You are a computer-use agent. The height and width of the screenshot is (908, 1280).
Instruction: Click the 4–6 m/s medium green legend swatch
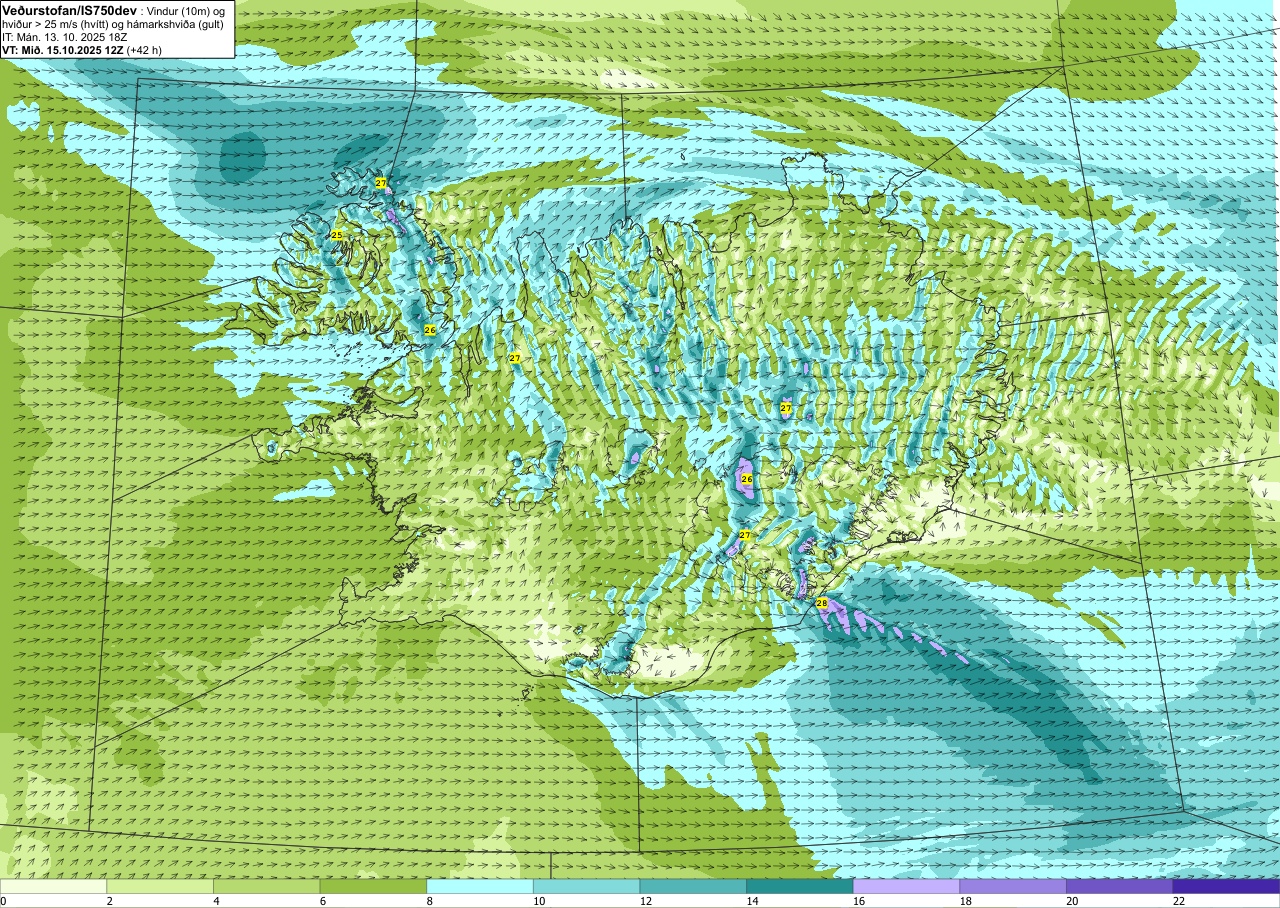point(267,886)
